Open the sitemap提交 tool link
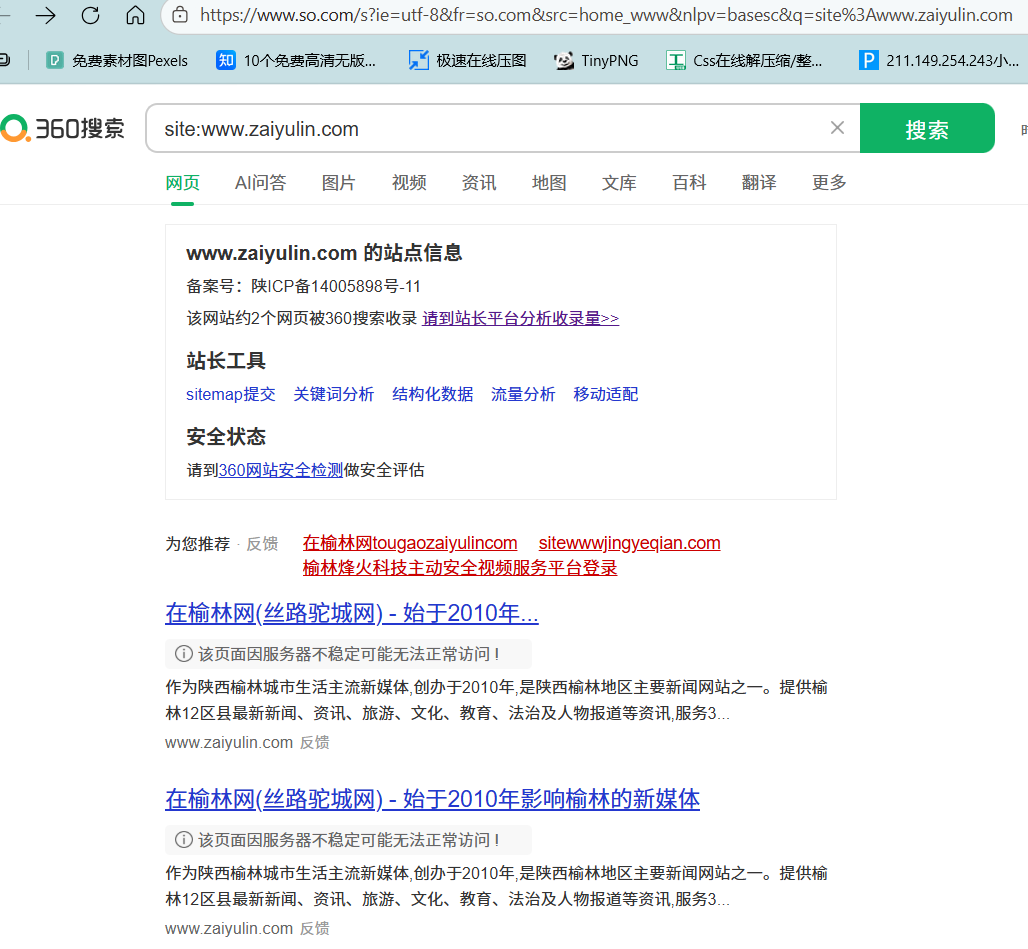This screenshot has width=1028, height=949. pyautogui.click(x=231, y=394)
